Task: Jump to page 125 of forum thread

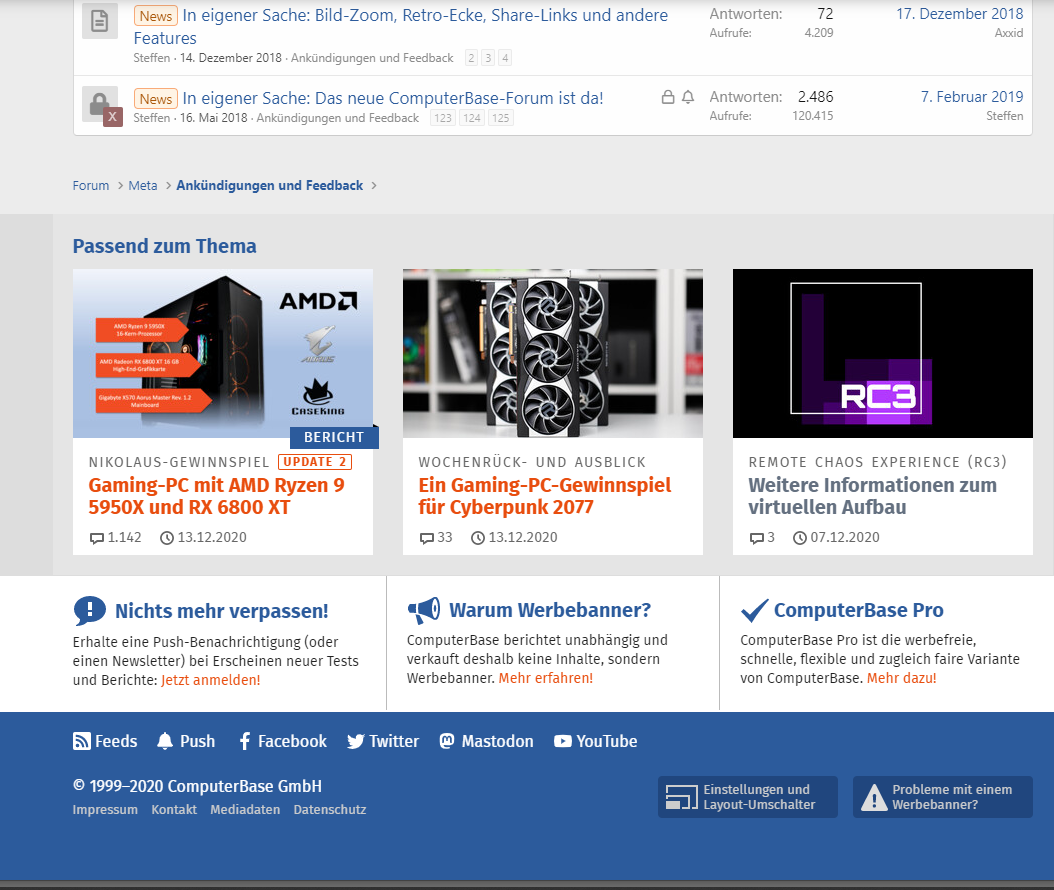Action: coord(501,118)
